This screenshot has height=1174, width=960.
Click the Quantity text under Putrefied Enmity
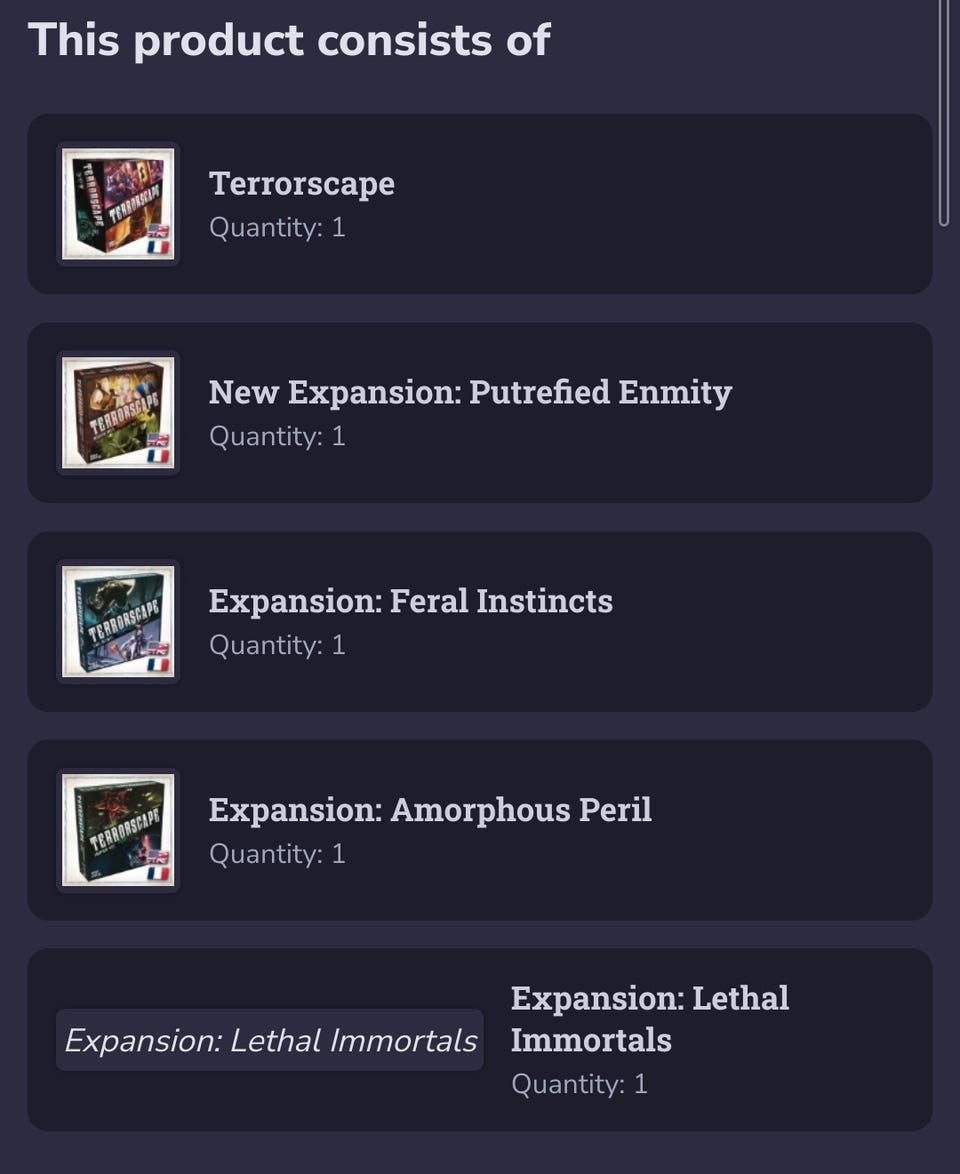(277, 437)
